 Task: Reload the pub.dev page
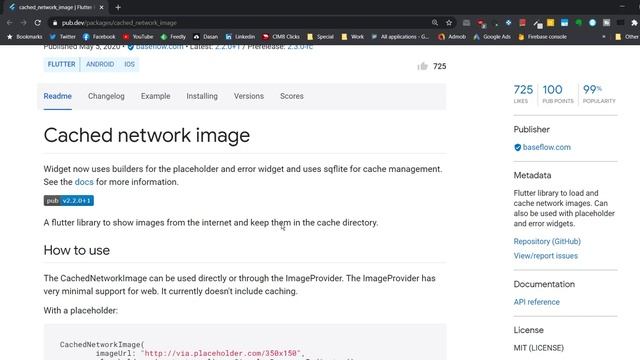tap(38, 23)
